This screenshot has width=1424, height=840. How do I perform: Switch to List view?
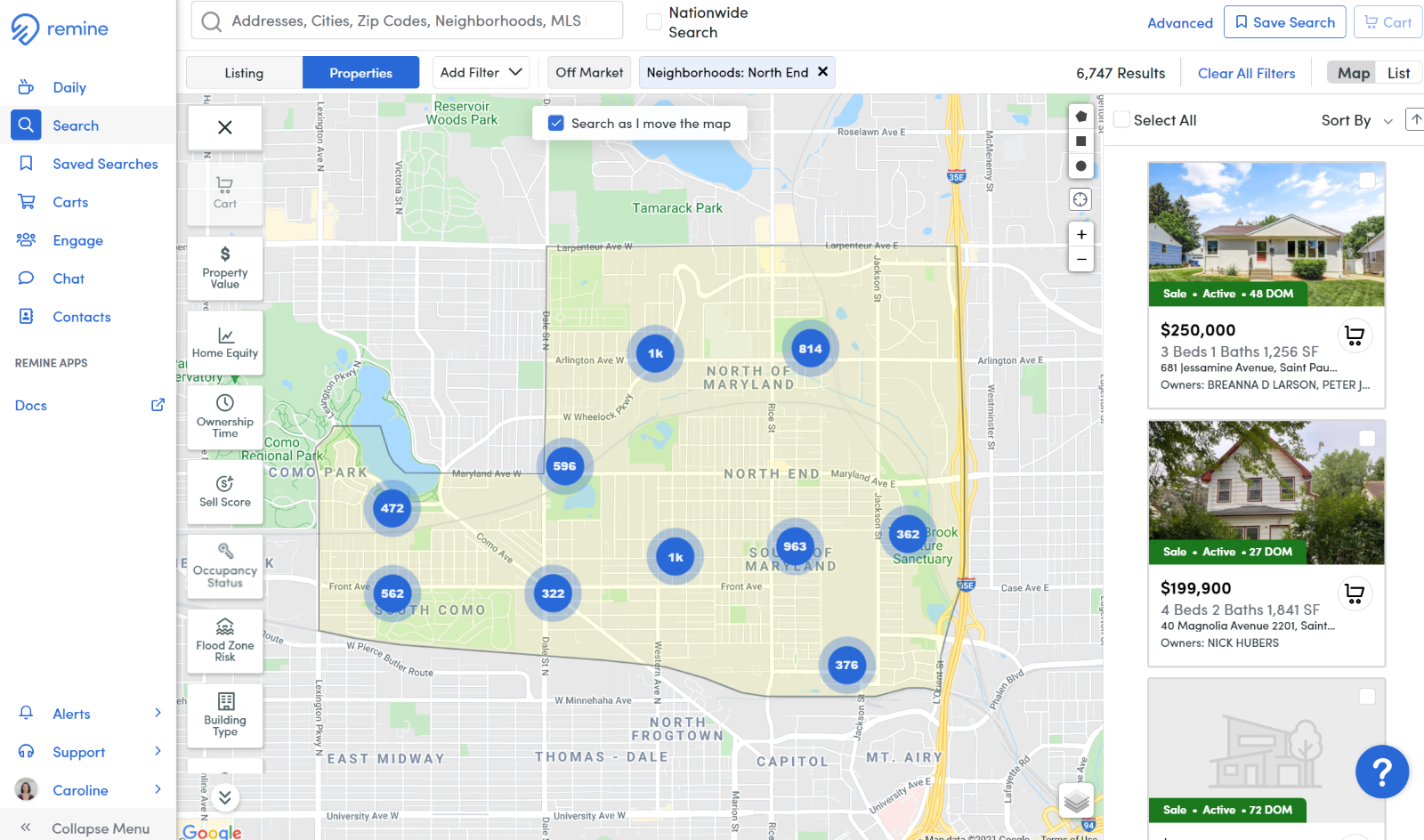click(1398, 73)
